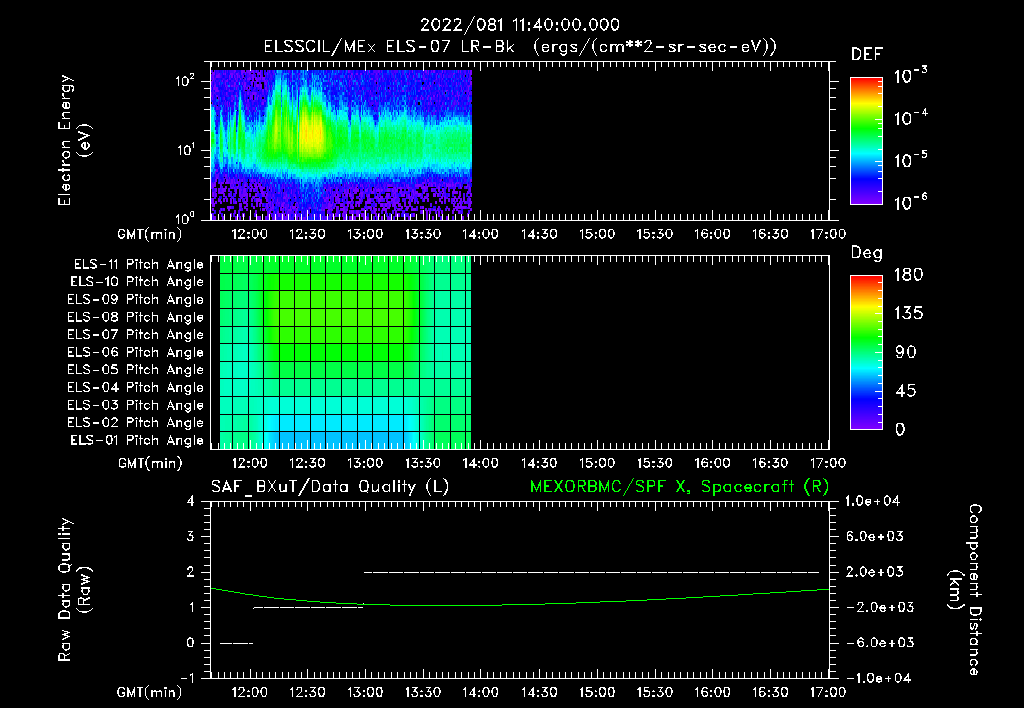
Task: Click the GMT(min) label under the spectrogram
Action: tap(150, 234)
